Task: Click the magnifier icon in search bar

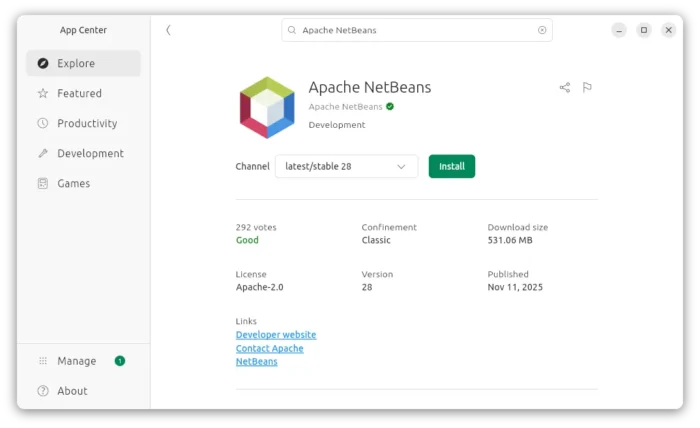Action: (292, 31)
